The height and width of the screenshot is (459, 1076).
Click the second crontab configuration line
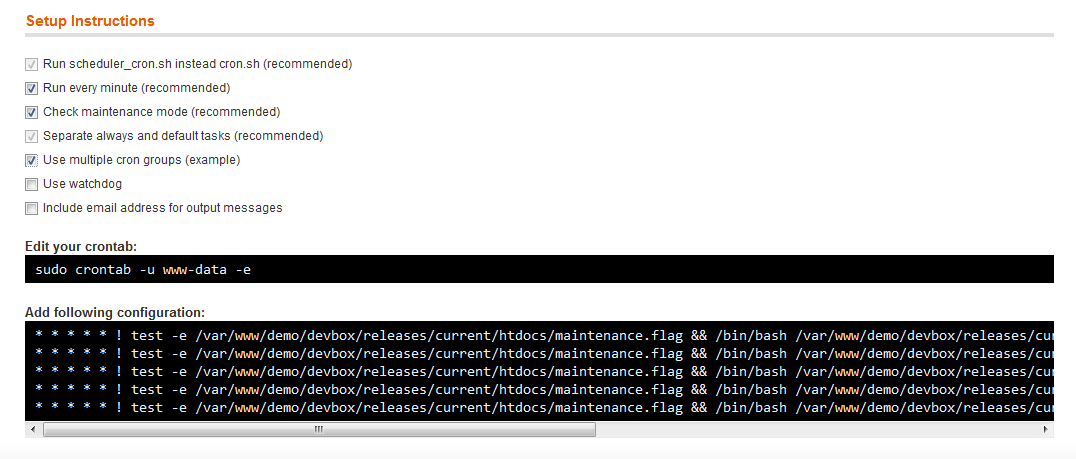[540, 353]
